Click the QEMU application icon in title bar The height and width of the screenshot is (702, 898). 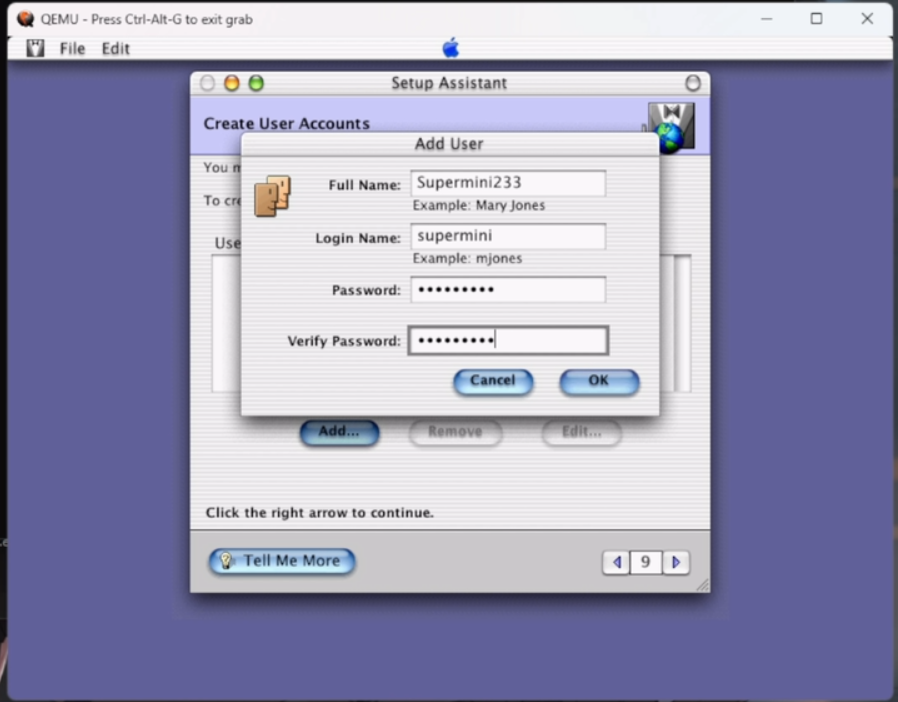[x=25, y=18]
